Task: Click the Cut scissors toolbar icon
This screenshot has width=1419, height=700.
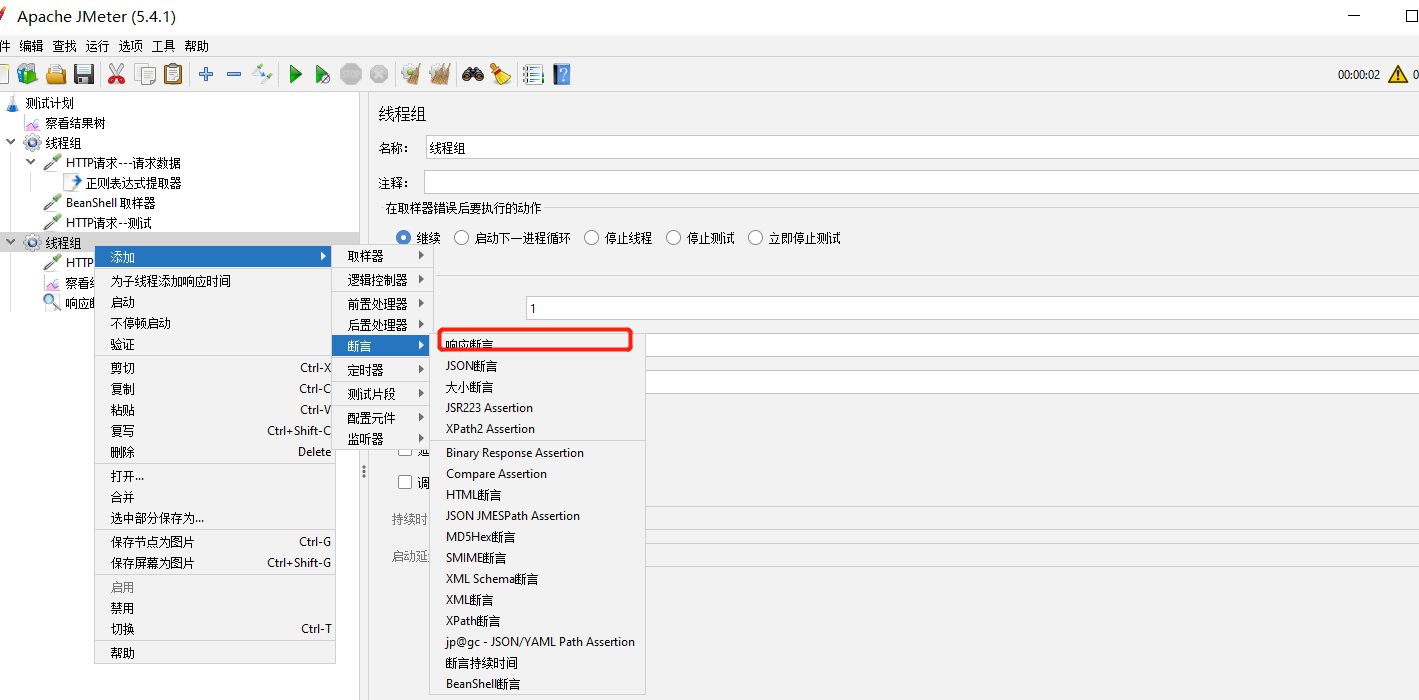Action: point(116,74)
